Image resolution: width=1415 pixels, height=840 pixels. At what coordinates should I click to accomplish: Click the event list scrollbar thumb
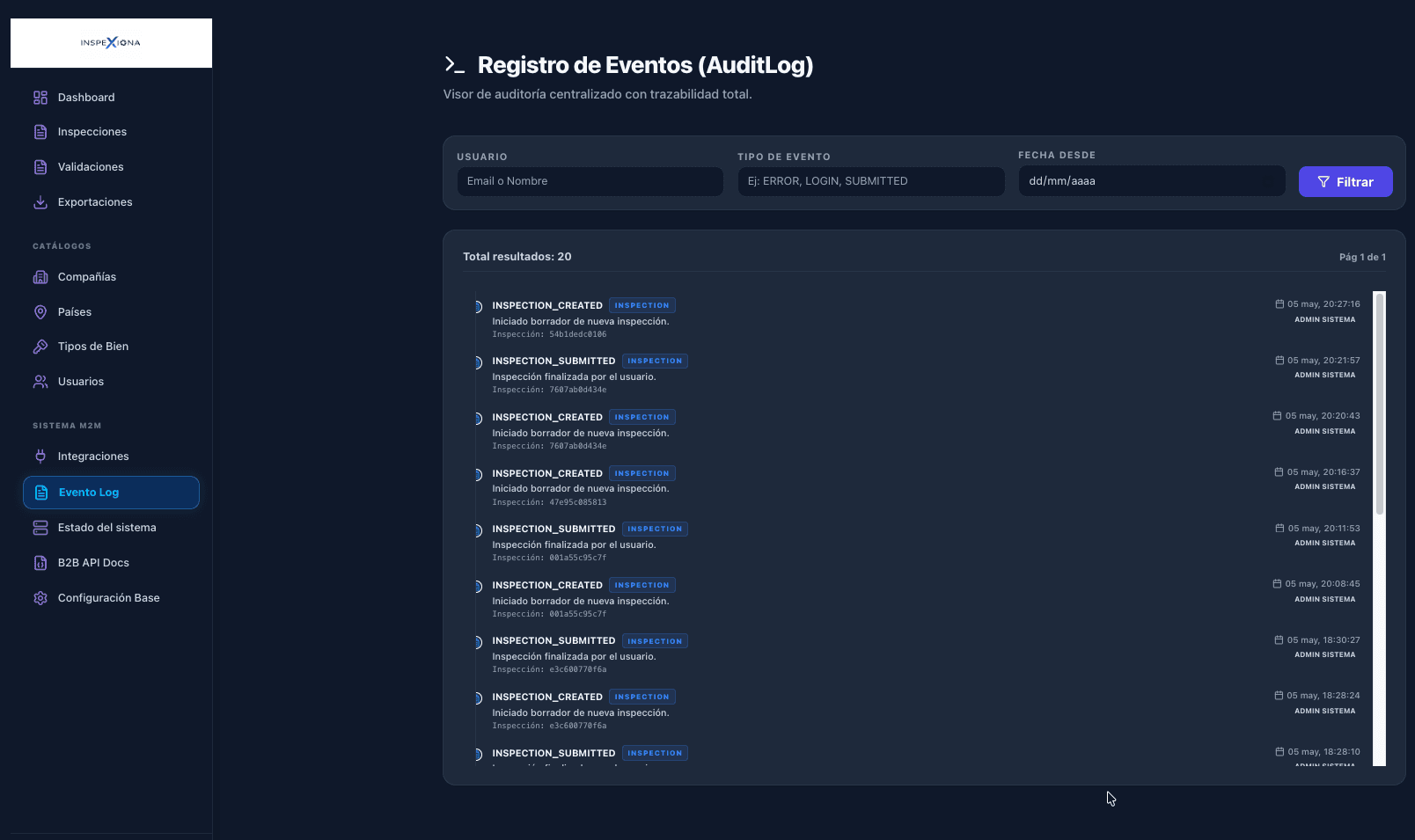click(1380, 405)
